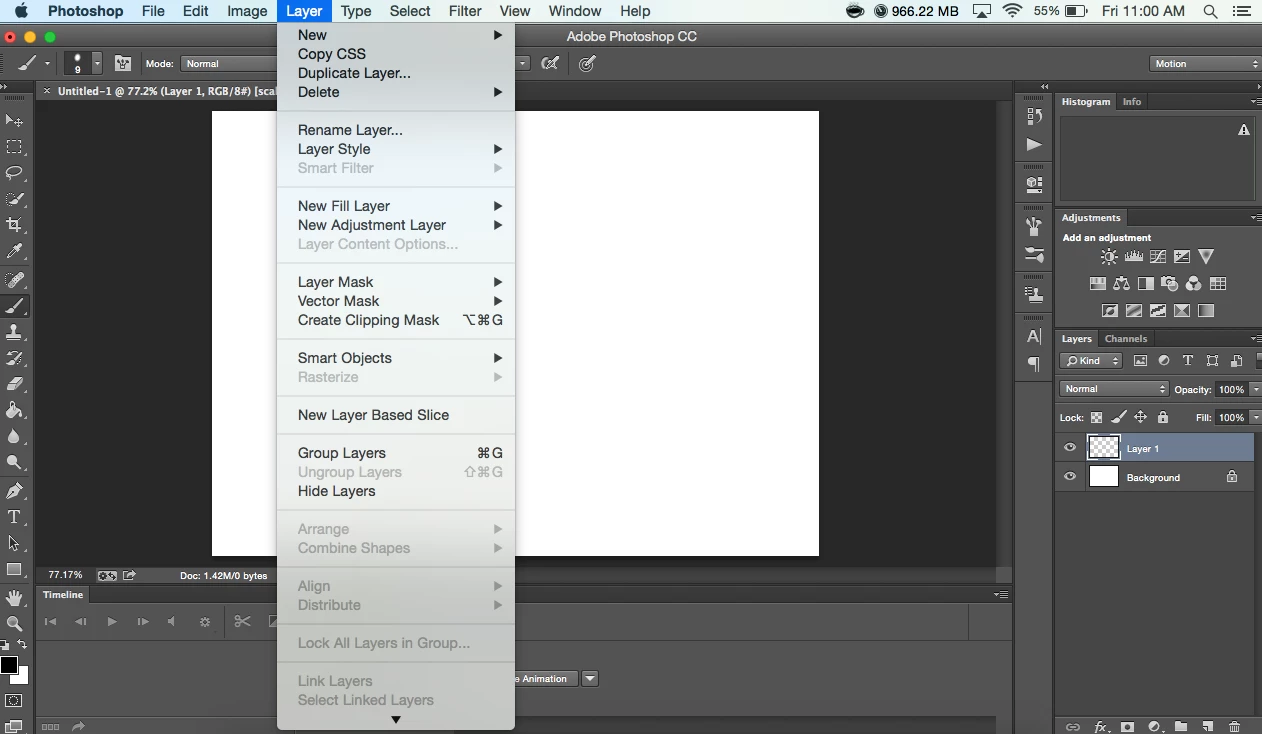The width and height of the screenshot is (1262, 734).
Task: Open the Layer Style submenu
Action: pos(396,149)
